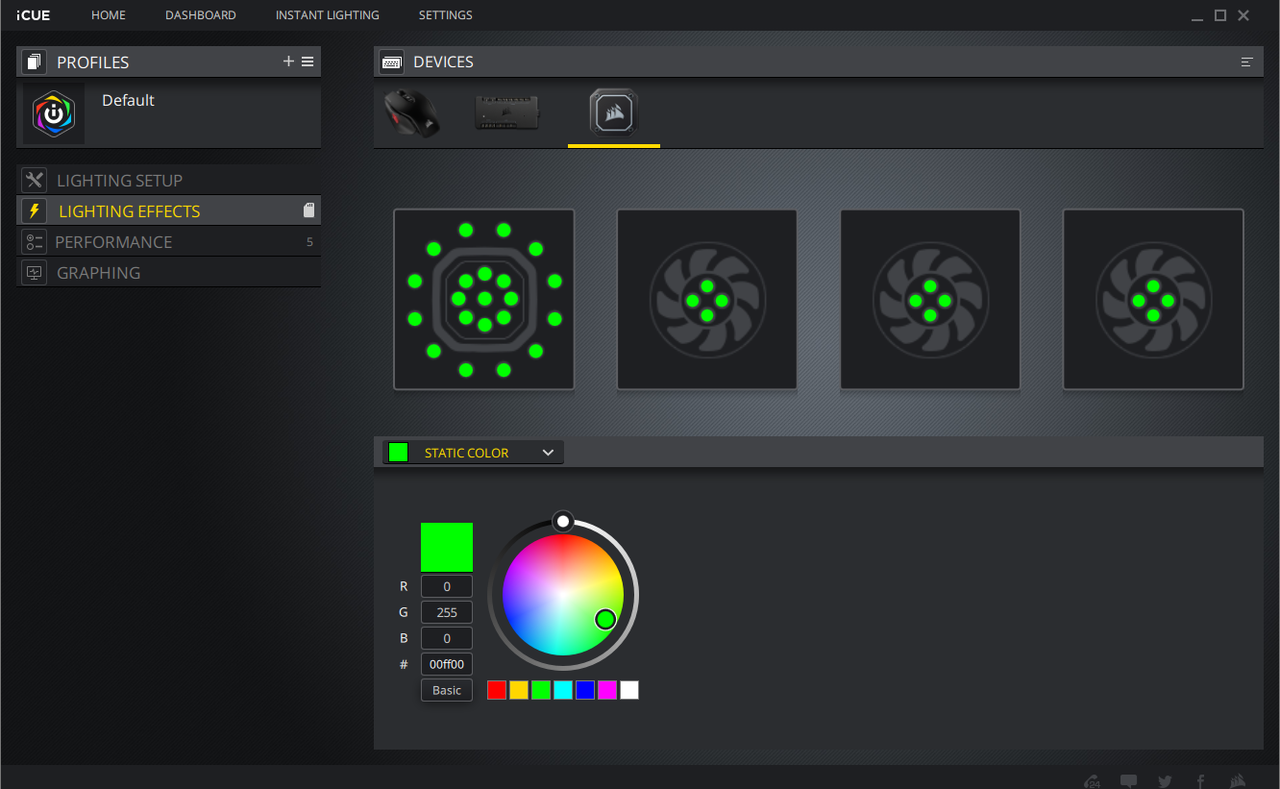
Task: Open the LIGHTING SETUP section
Action: (169, 180)
